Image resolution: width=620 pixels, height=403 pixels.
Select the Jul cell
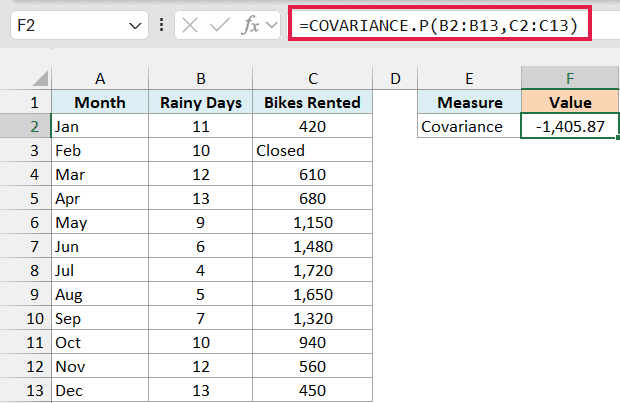[100, 271]
